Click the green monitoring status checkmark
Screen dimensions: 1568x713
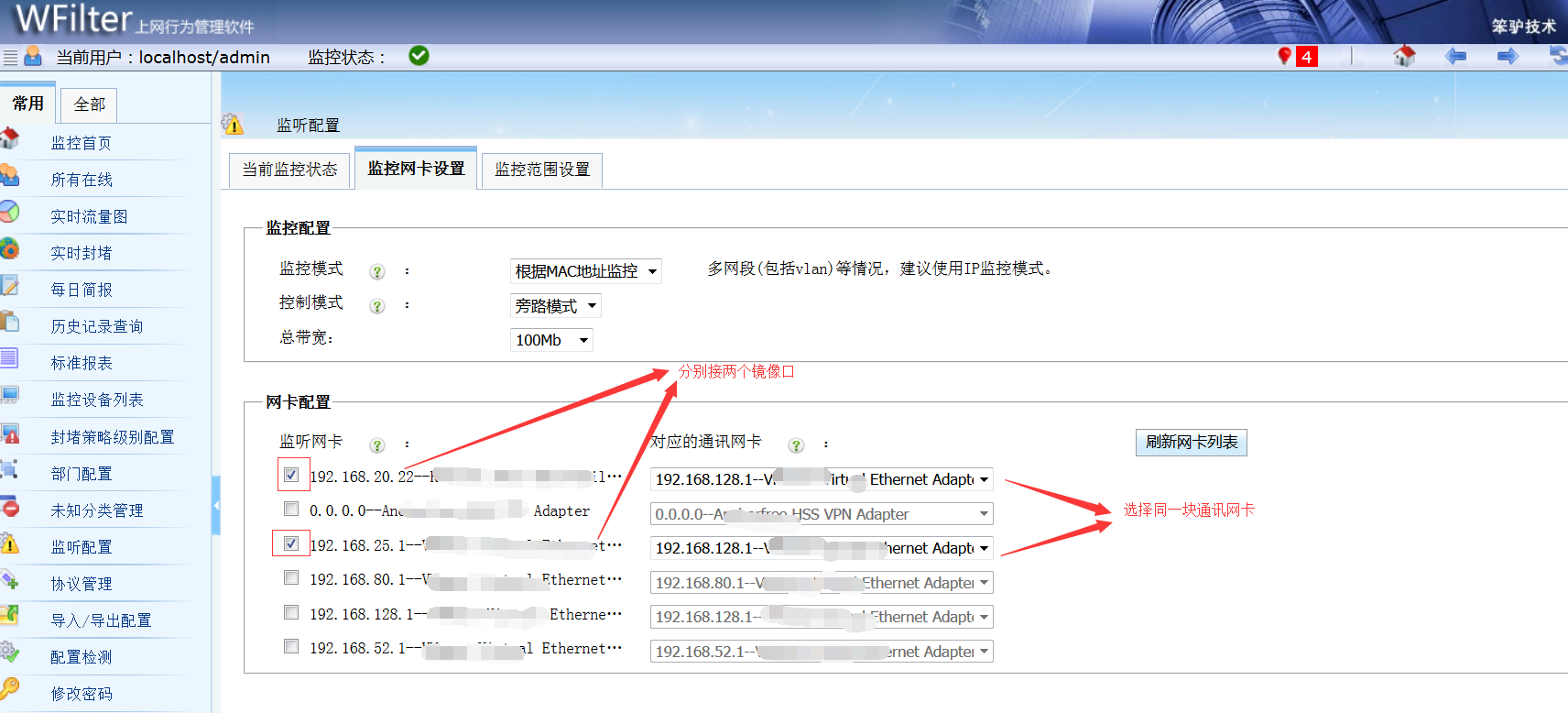(419, 56)
